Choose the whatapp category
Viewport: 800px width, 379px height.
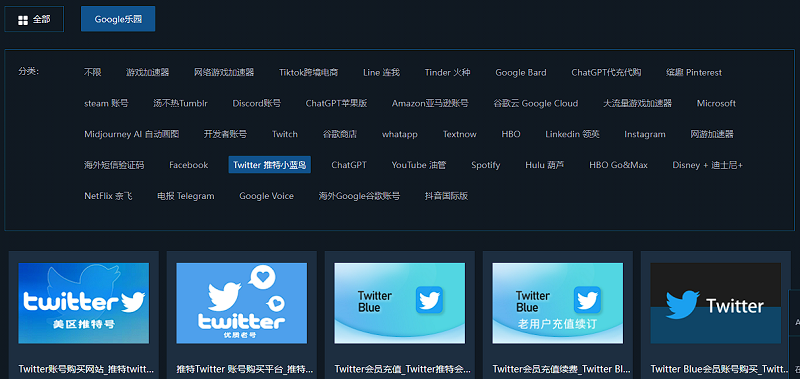pyautogui.click(x=399, y=134)
